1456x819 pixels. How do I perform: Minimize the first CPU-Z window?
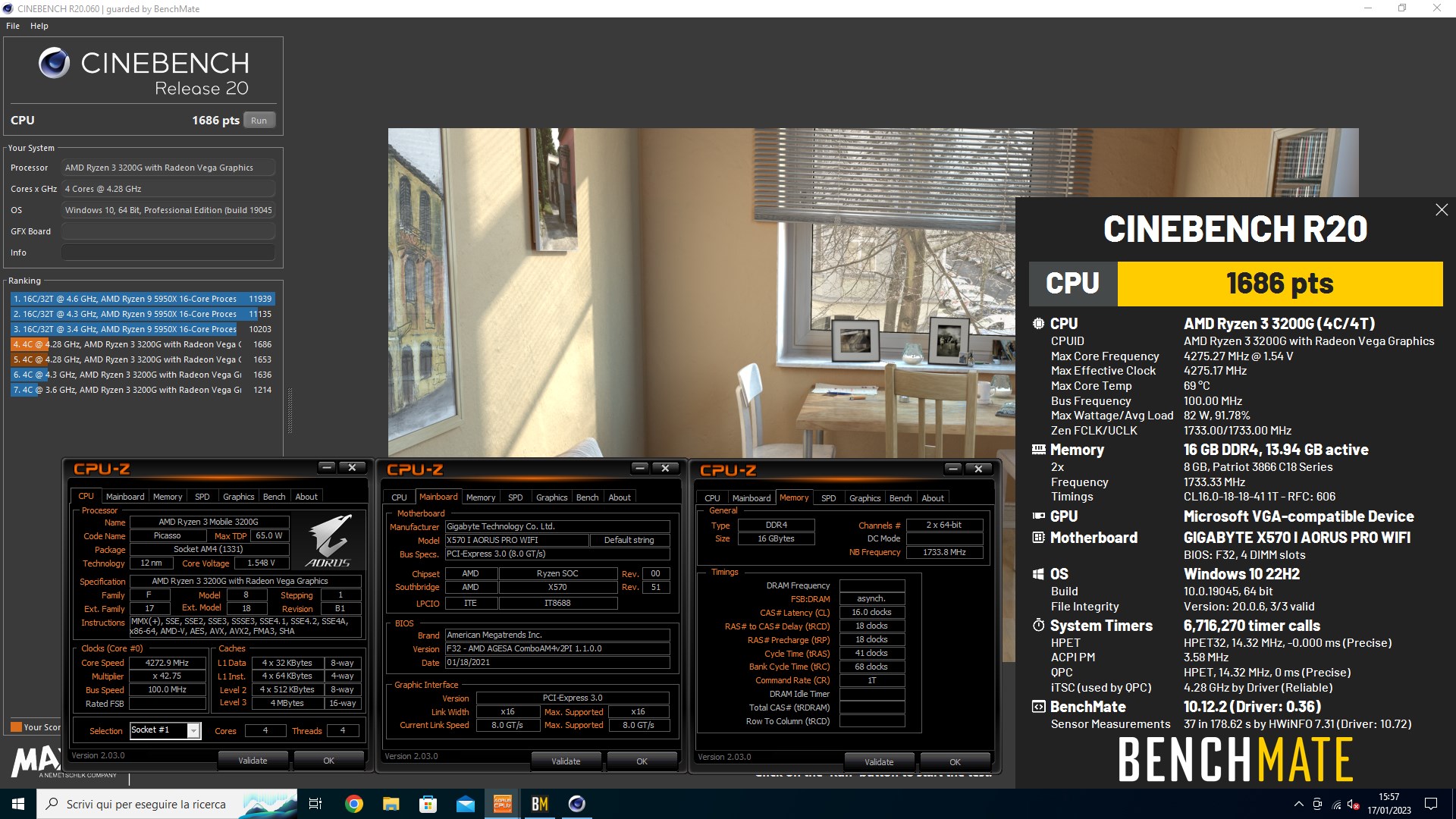point(327,467)
